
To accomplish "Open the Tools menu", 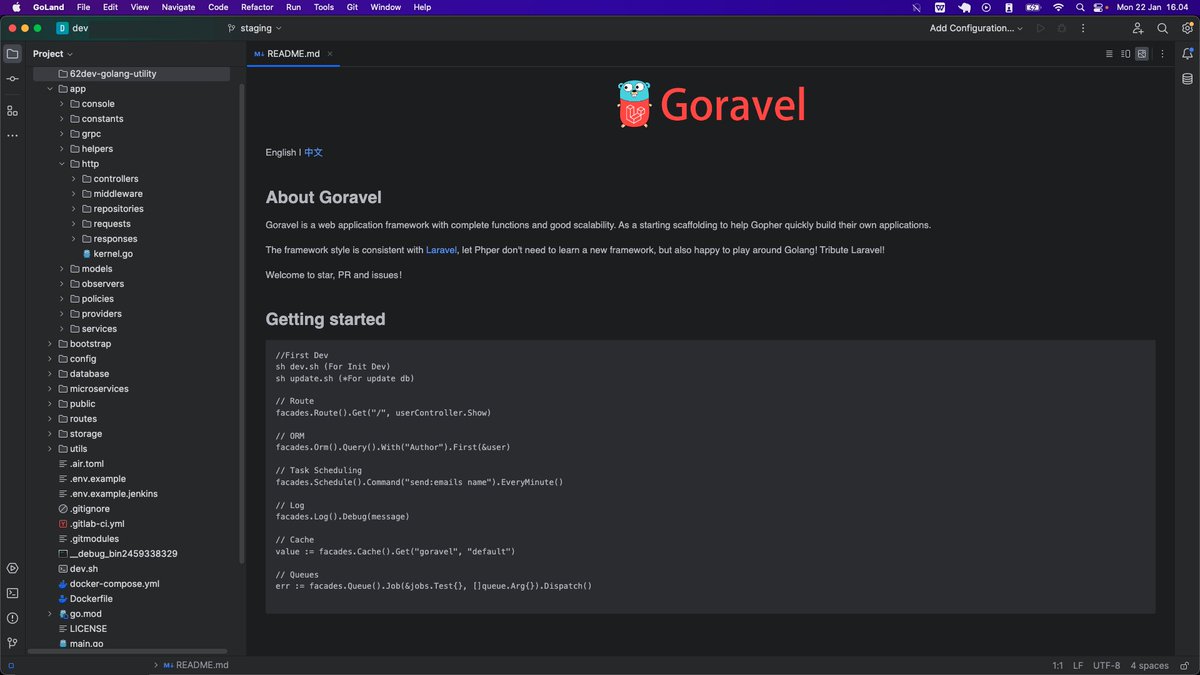I will [324, 7].
